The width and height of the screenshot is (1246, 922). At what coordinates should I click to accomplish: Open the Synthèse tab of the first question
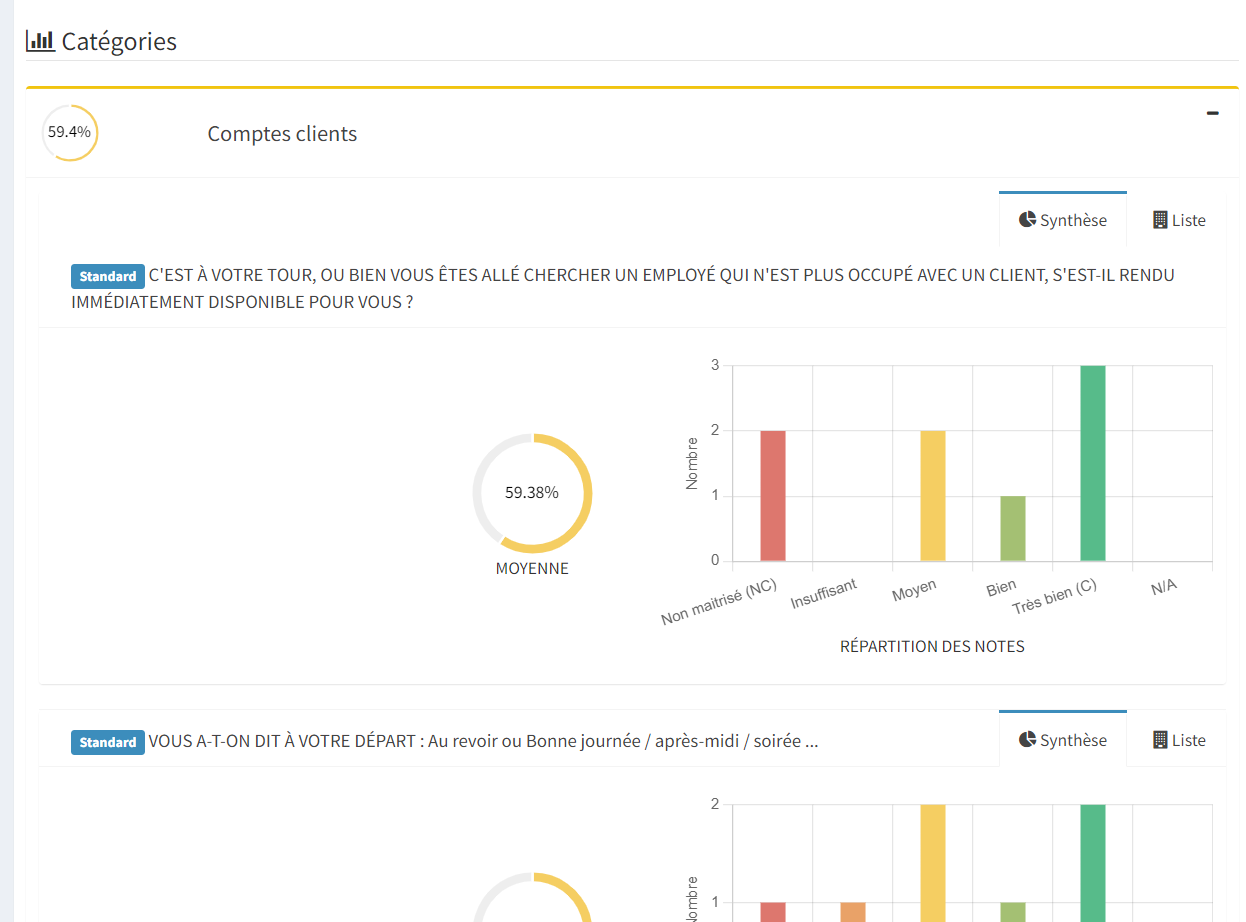point(1062,220)
